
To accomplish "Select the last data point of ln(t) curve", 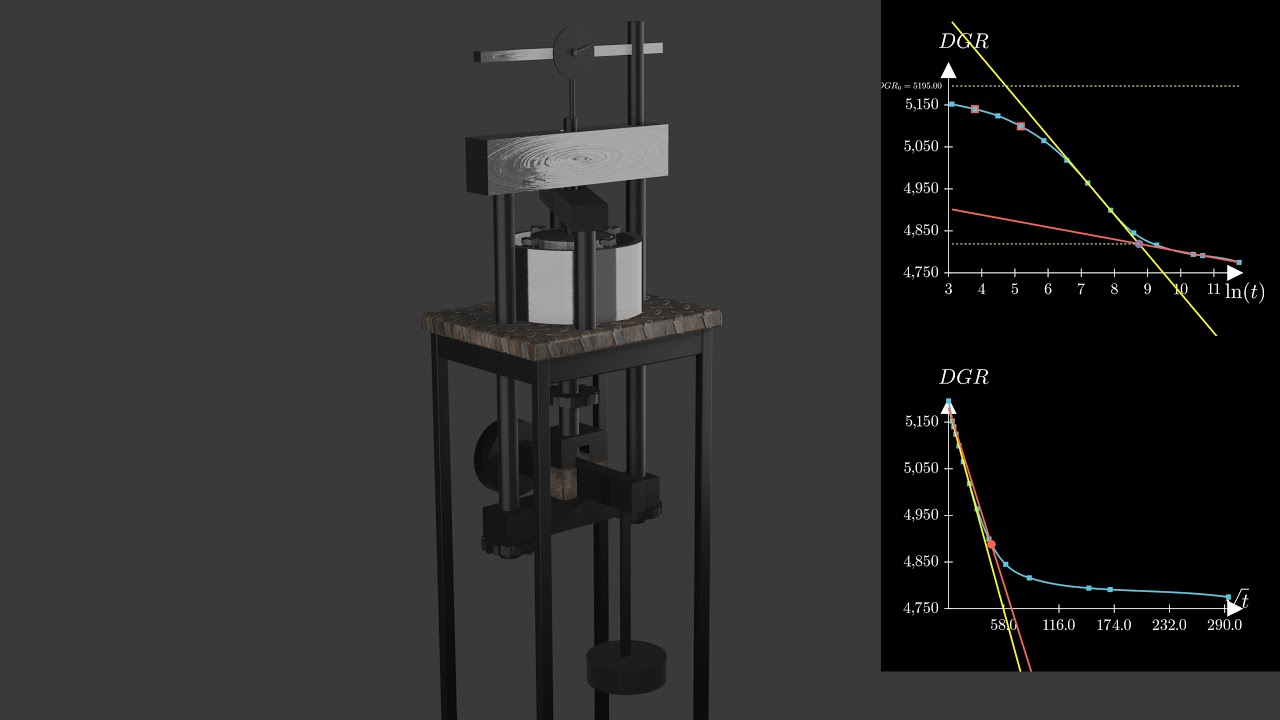I will (x=1239, y=263).
